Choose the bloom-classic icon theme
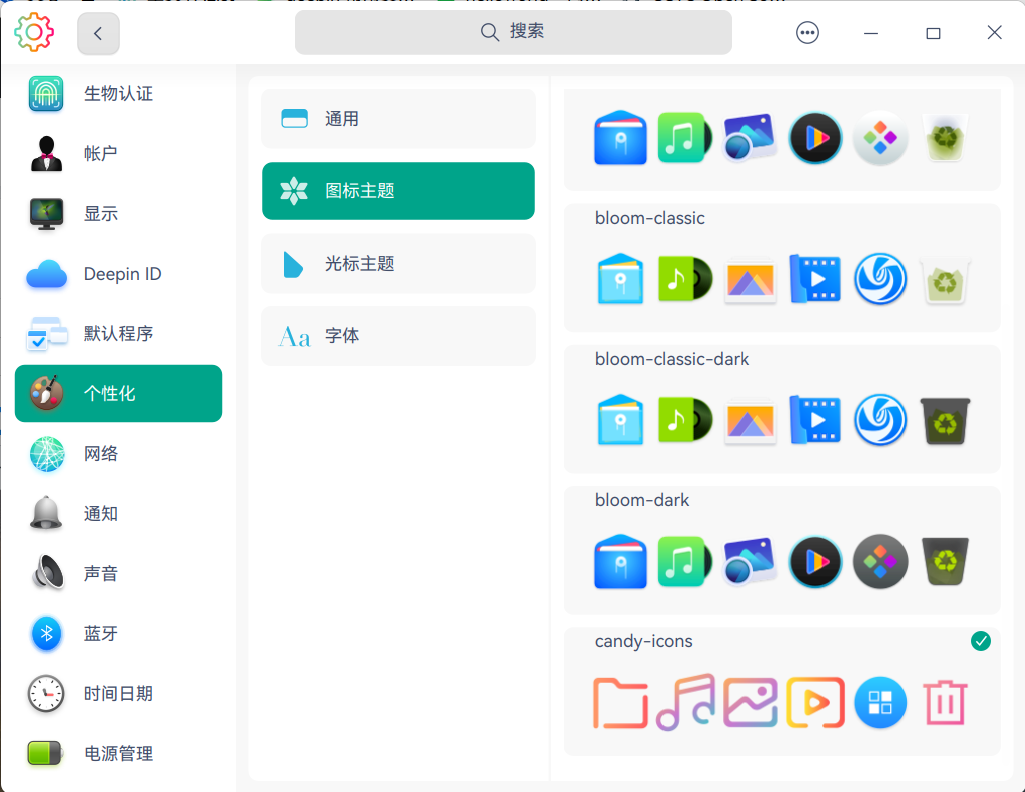The height and width of the screenshot is (792, 1025). point(782,268)
